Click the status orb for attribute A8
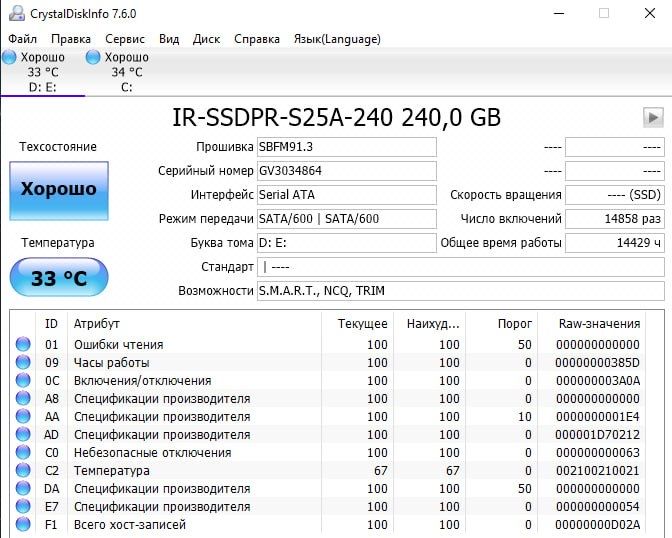Viewport: 672px width, 538px height. pyautogui.click(x=23, y=398)
